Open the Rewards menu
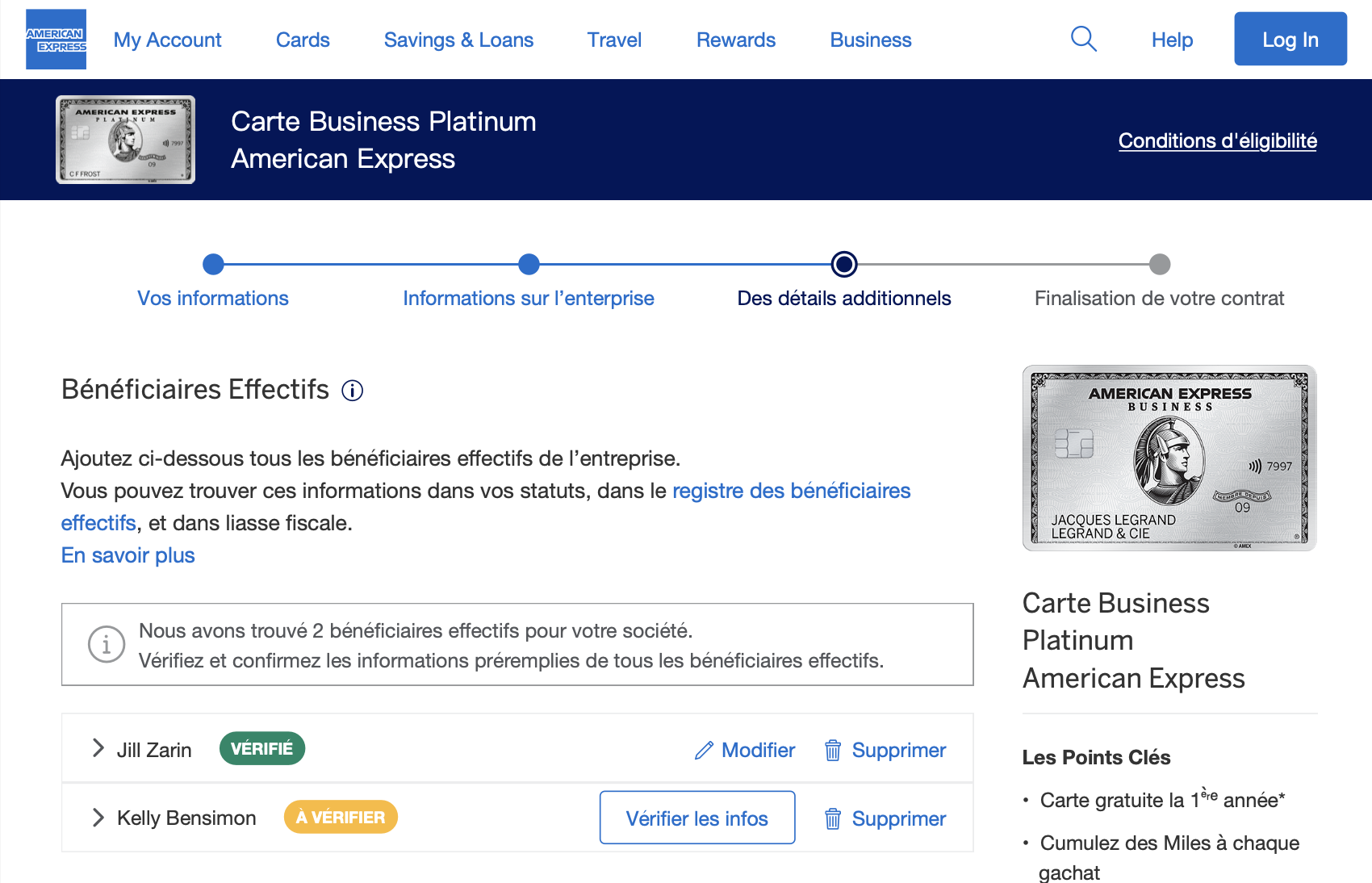 pyautogui.click(x=736, y=40)
